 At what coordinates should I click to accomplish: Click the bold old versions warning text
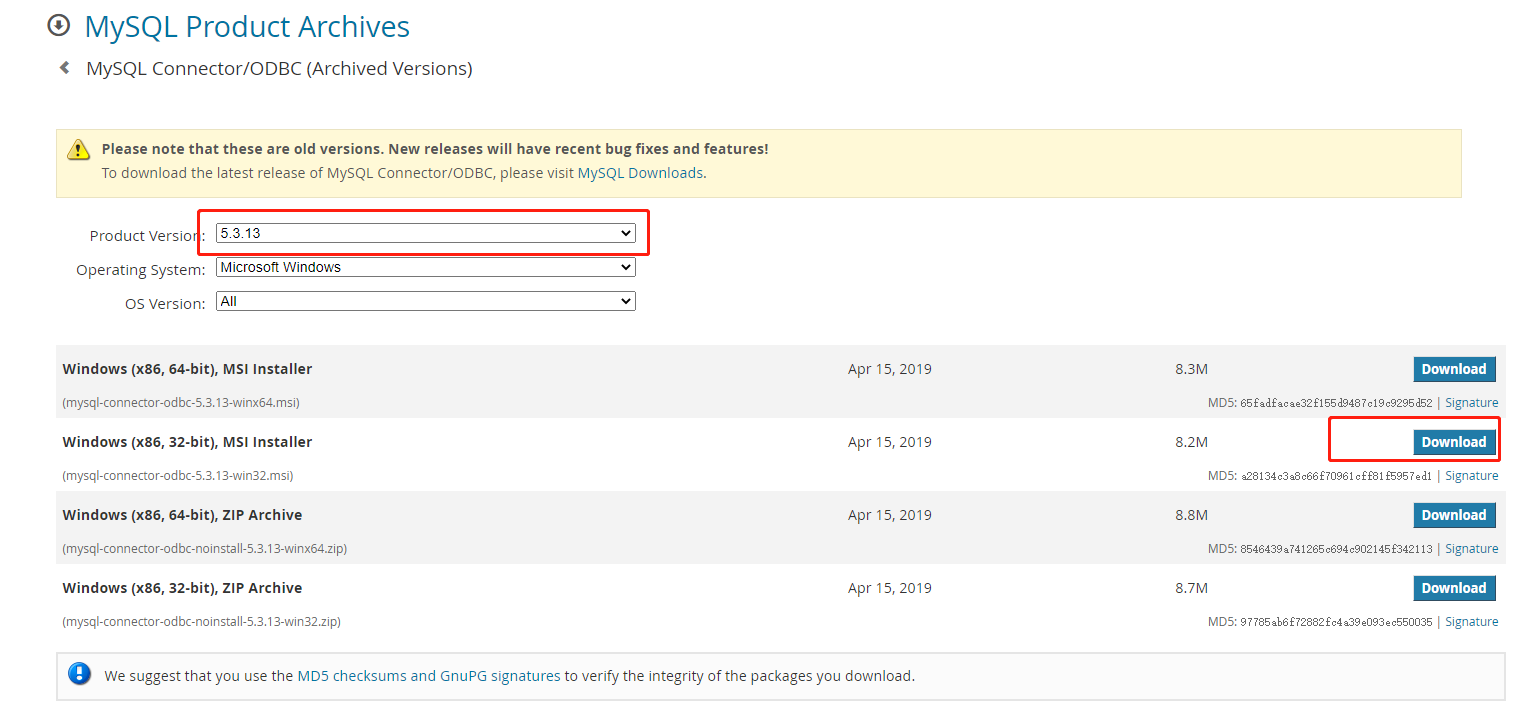click(435, 149)
